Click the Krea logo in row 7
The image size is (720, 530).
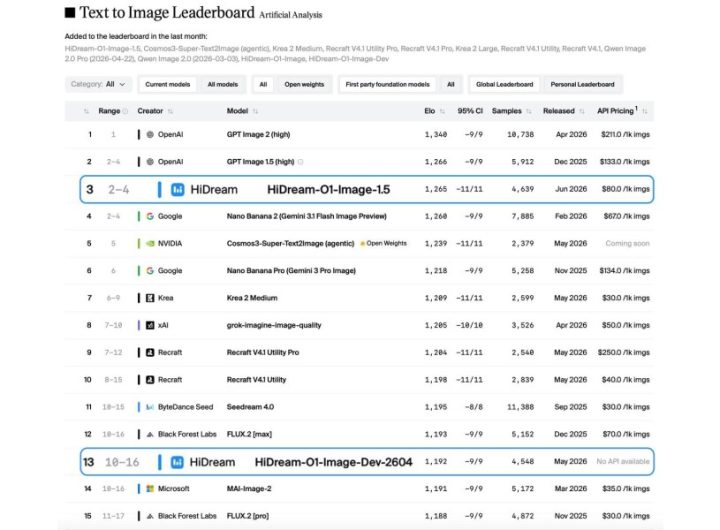(x=150, y=298)
